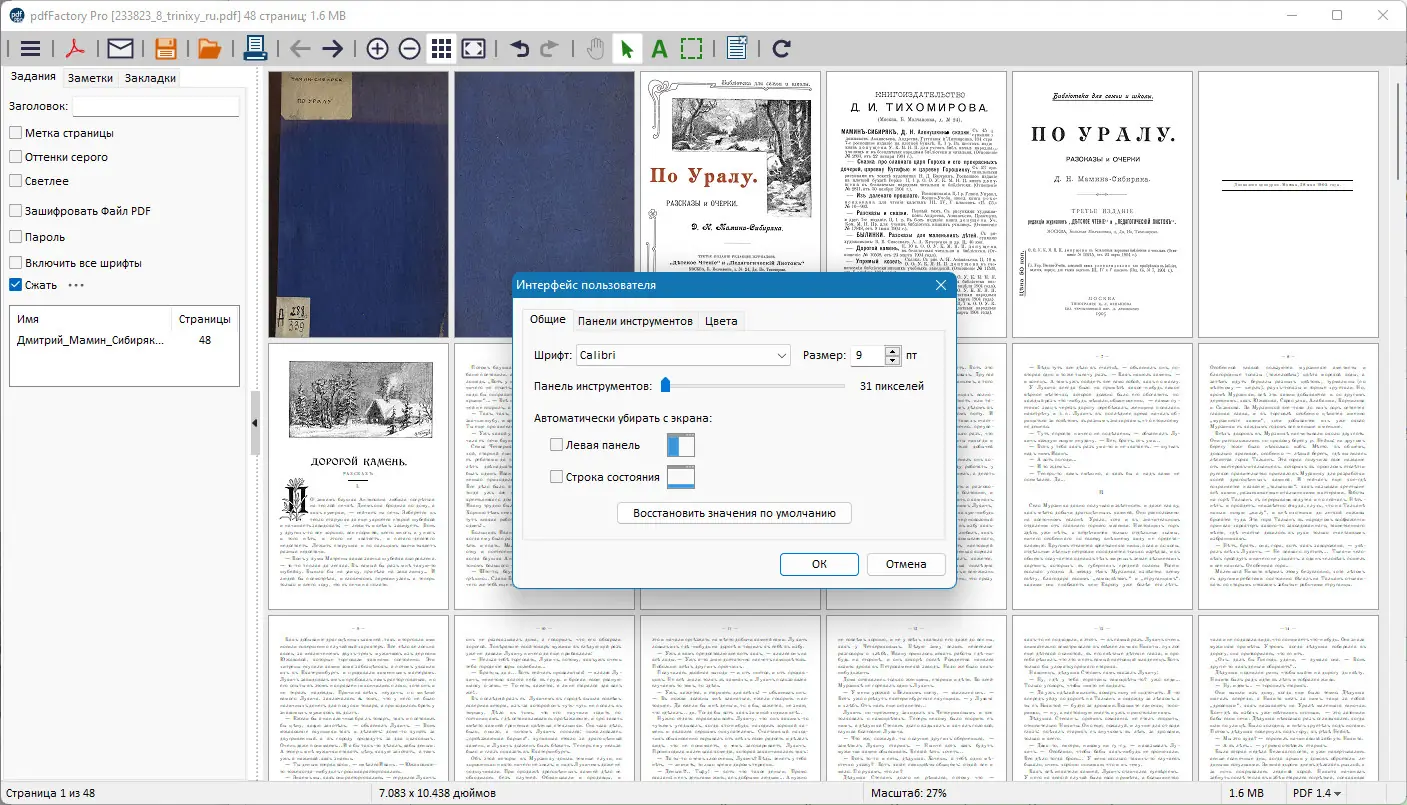The height and width of the screenshot is (805, 1407).
Task: Click the red Acrobat PDF view icon
Action: click(x=76, y=48)
